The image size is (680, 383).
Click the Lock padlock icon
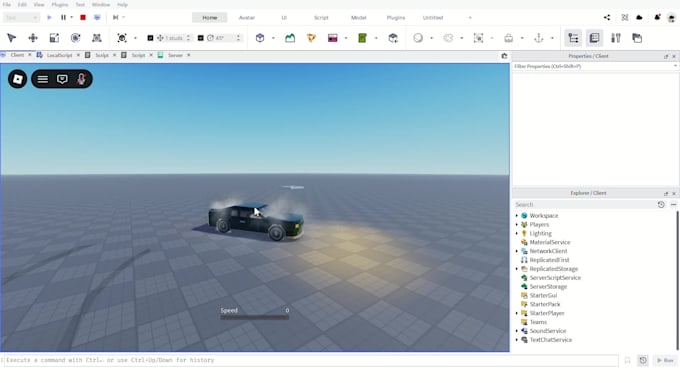pyautogui.click(x=508, y=38)
